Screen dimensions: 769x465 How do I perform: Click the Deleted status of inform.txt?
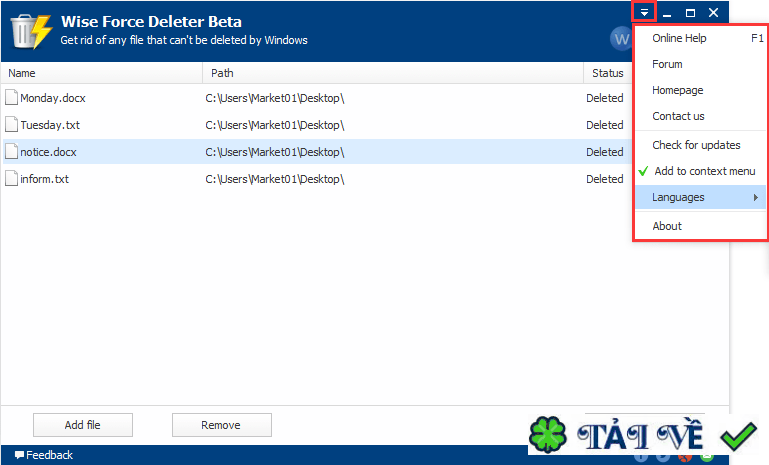605,179
